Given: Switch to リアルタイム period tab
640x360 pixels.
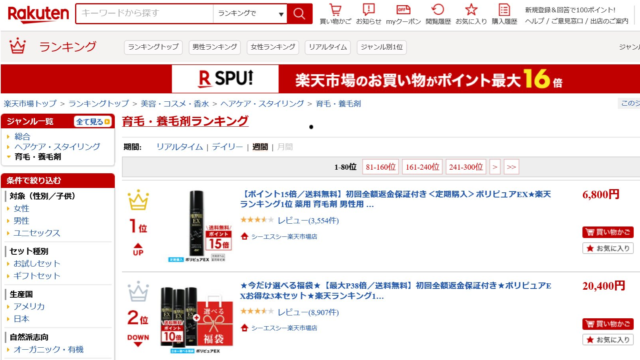Looking at the screenshot, I should 180,147.
